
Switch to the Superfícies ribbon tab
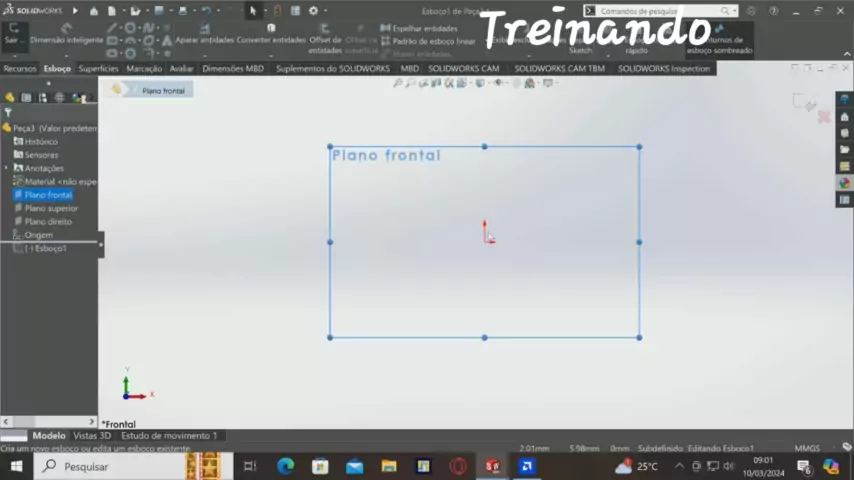click(x=98, y=69)
